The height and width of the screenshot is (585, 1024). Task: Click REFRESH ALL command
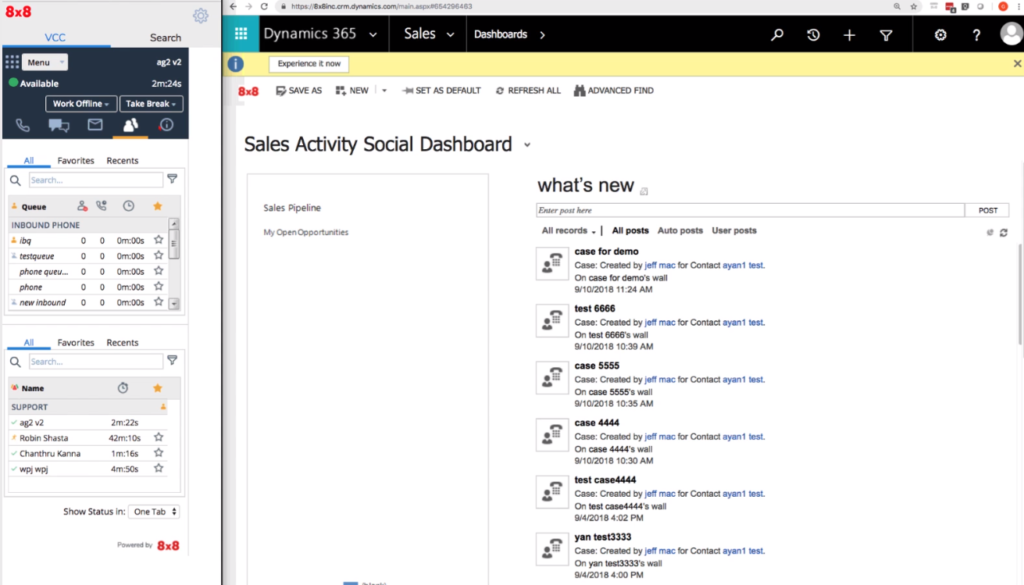[x=528, y=91]
